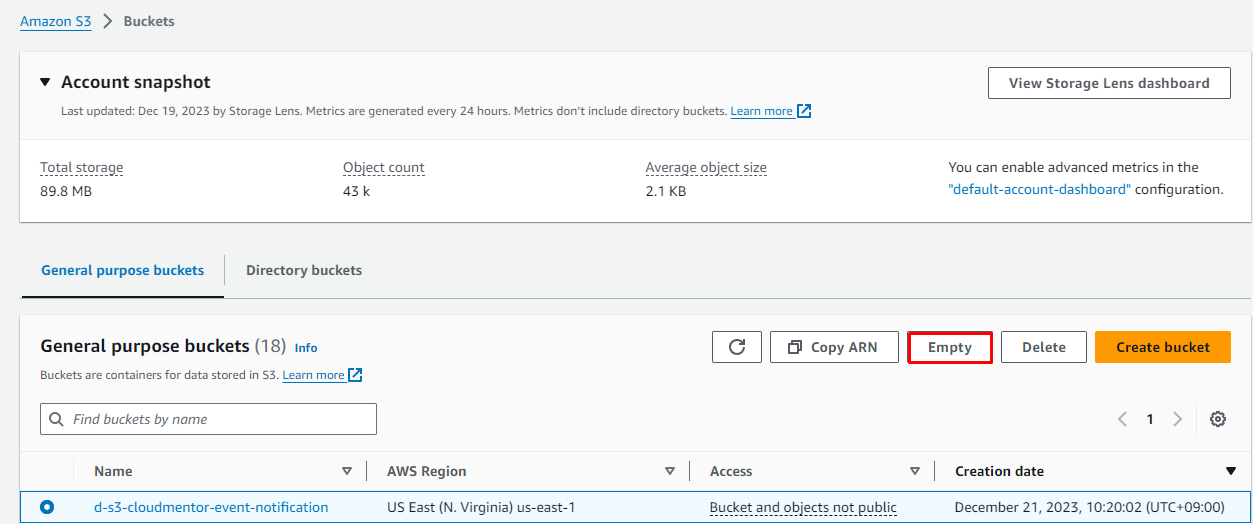Open table preferences gear icon
This screenshot has height=524, width=1253.
pos(1217,419)
